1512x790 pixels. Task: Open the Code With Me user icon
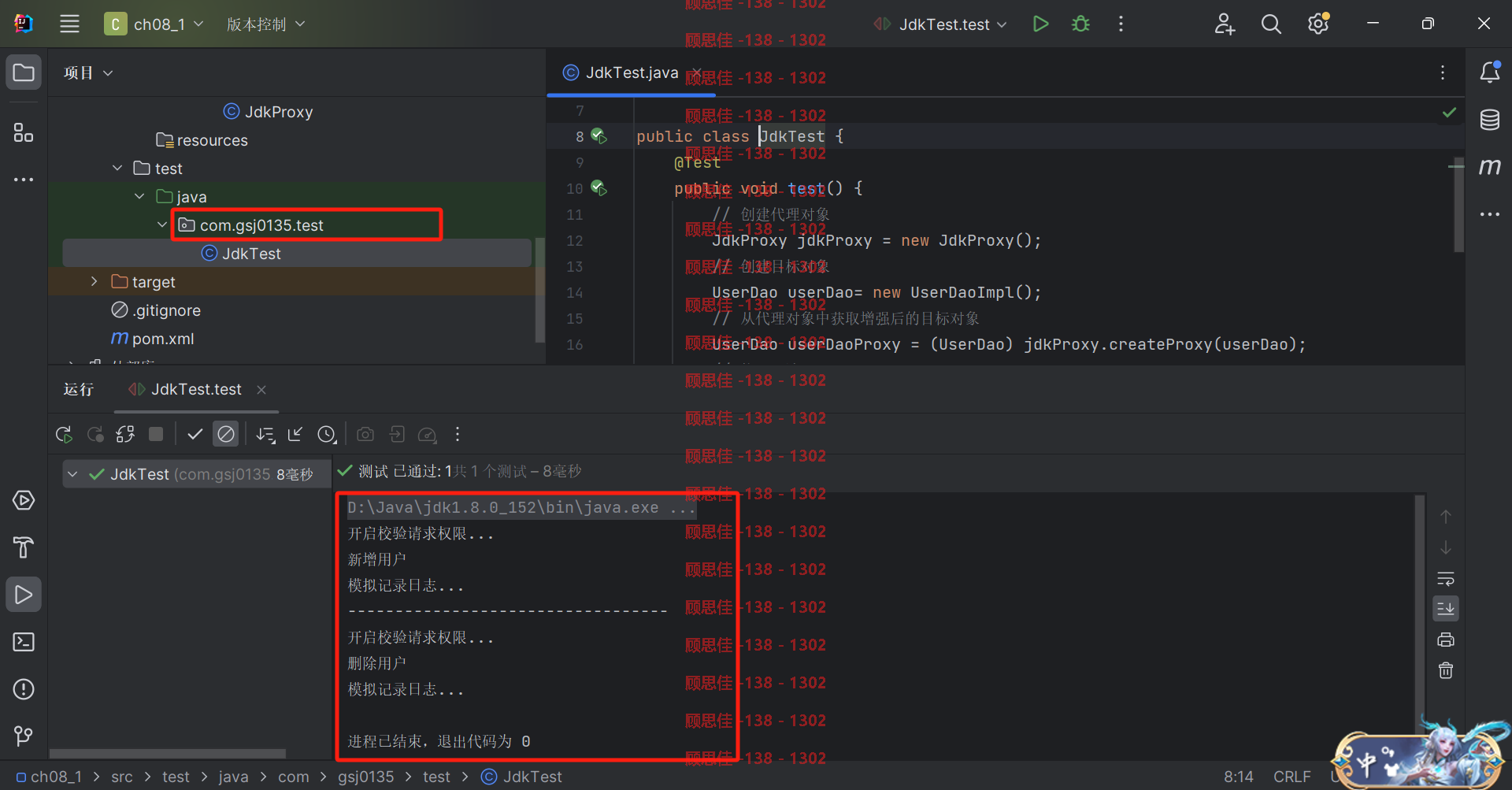[1225, 24]
